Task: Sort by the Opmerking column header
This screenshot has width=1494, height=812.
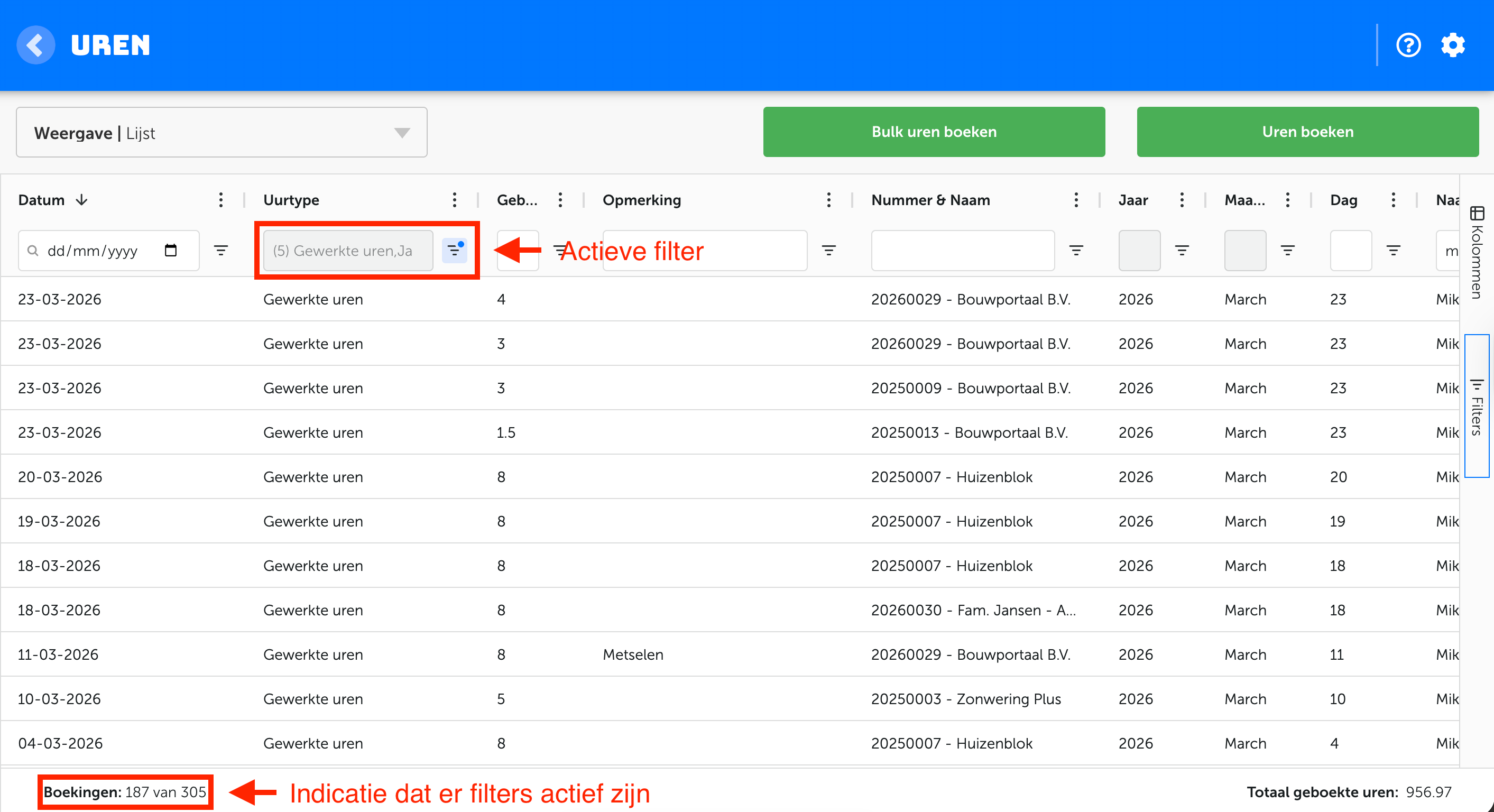Action: (x=641, y=199)
